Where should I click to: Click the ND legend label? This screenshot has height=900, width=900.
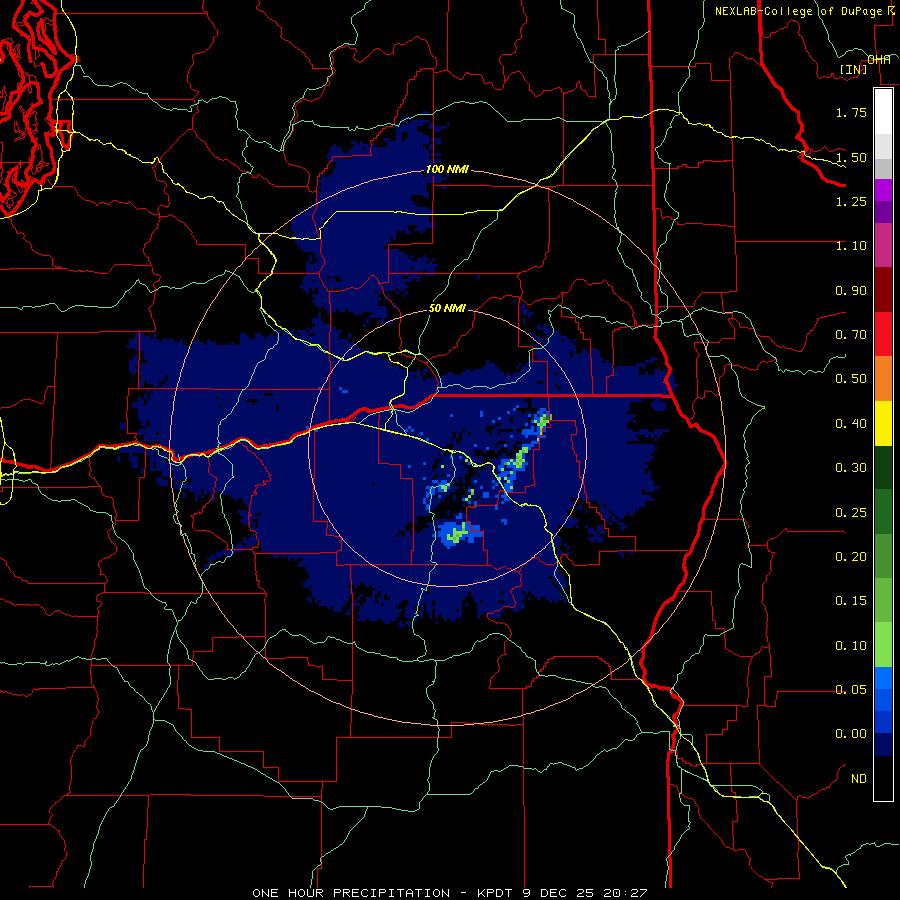tap(859, 779)
